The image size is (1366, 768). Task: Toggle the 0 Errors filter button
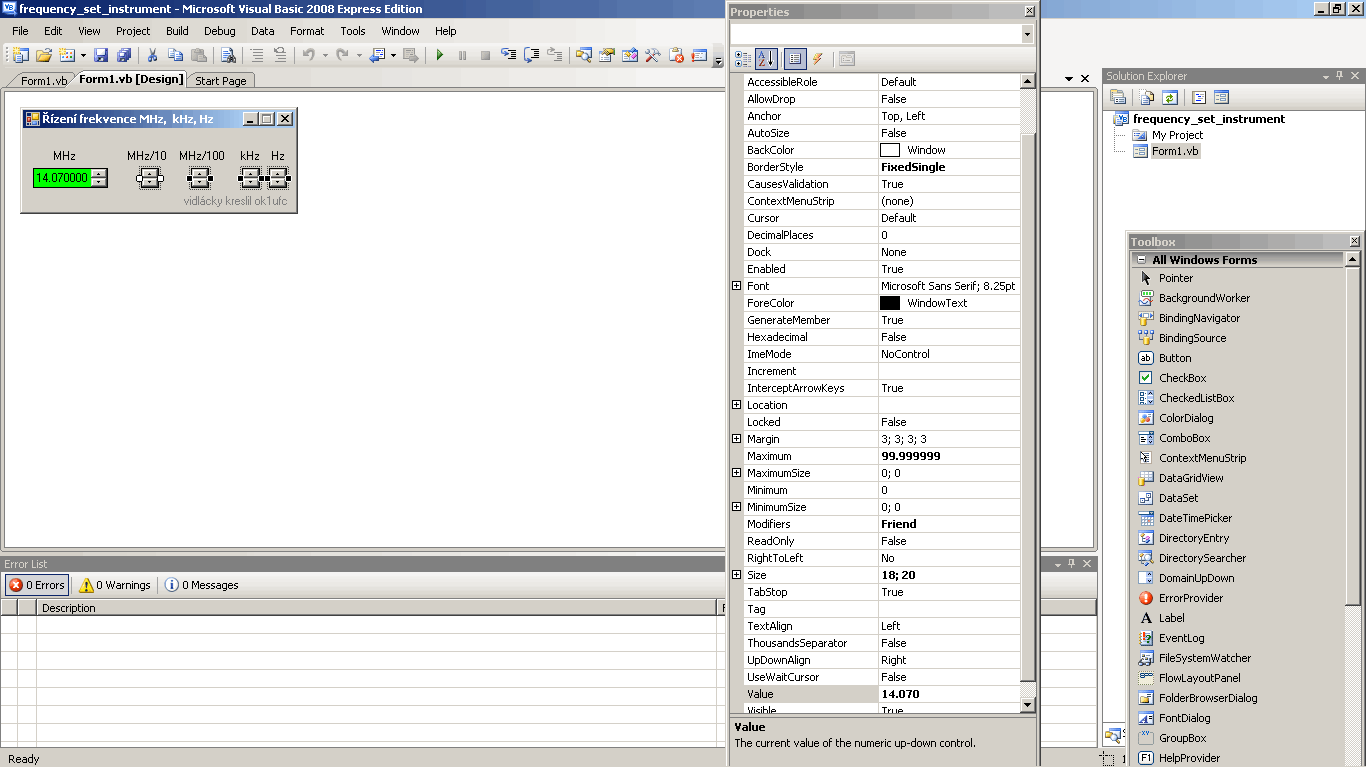(x=37, y=585)
